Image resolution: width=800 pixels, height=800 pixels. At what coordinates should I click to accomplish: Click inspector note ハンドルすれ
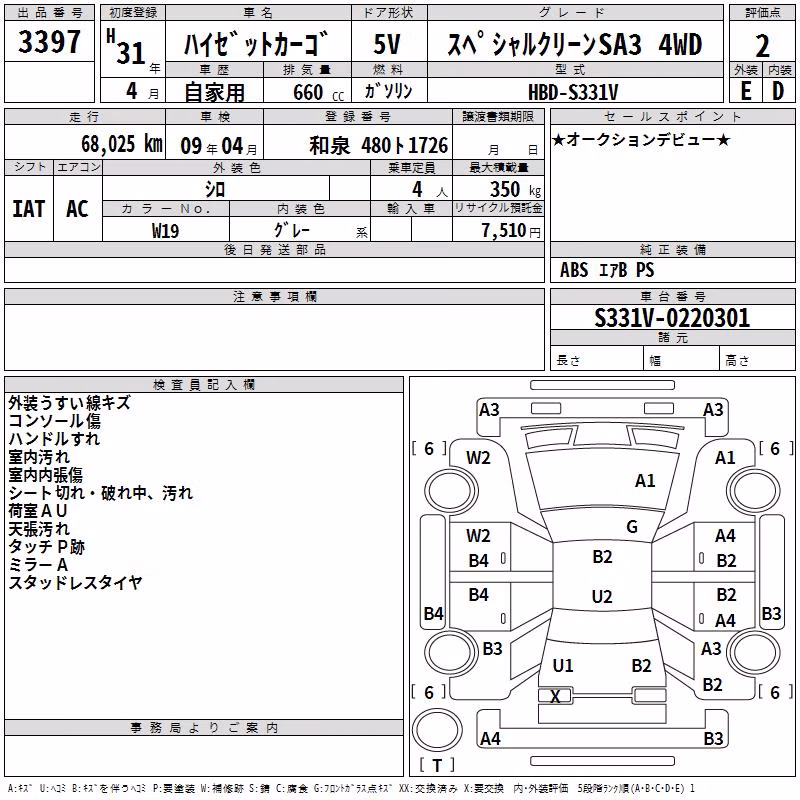point(54,438)
